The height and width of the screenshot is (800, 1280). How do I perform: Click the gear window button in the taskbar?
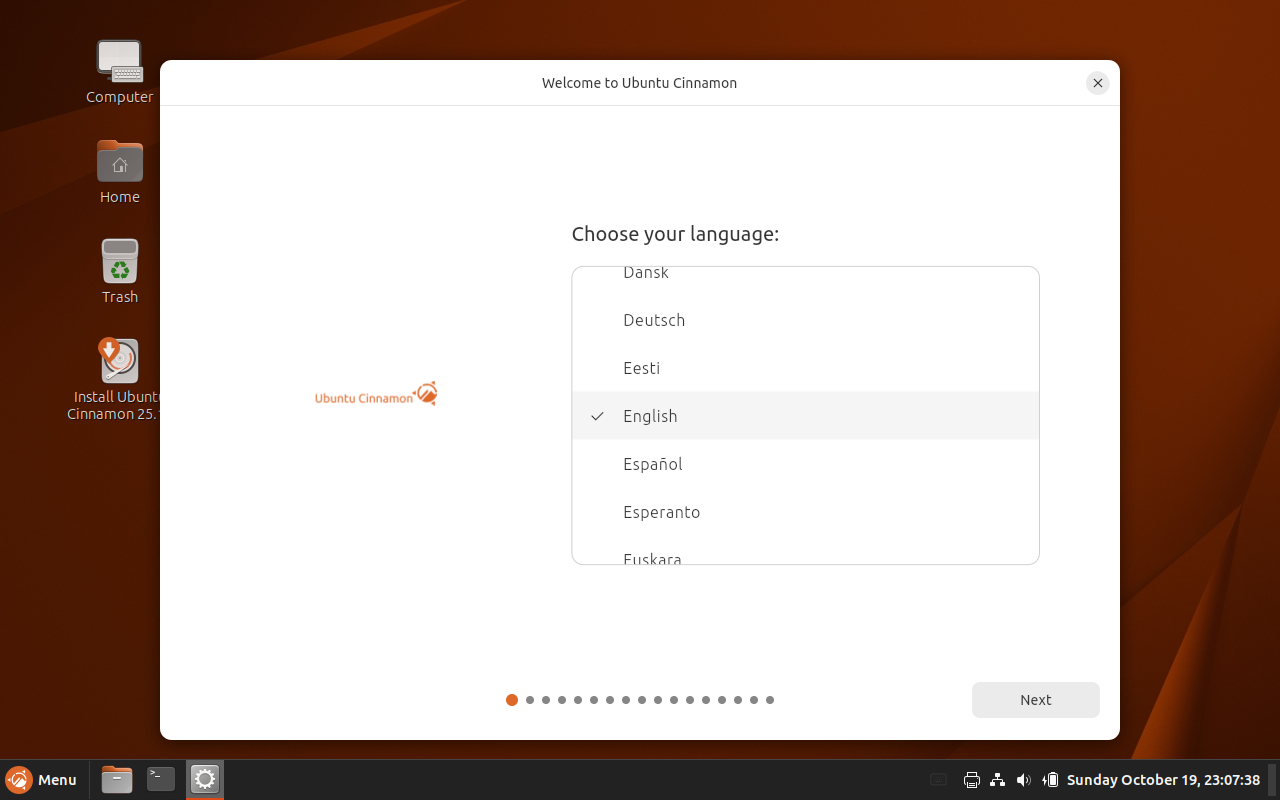tap(205, 780)
